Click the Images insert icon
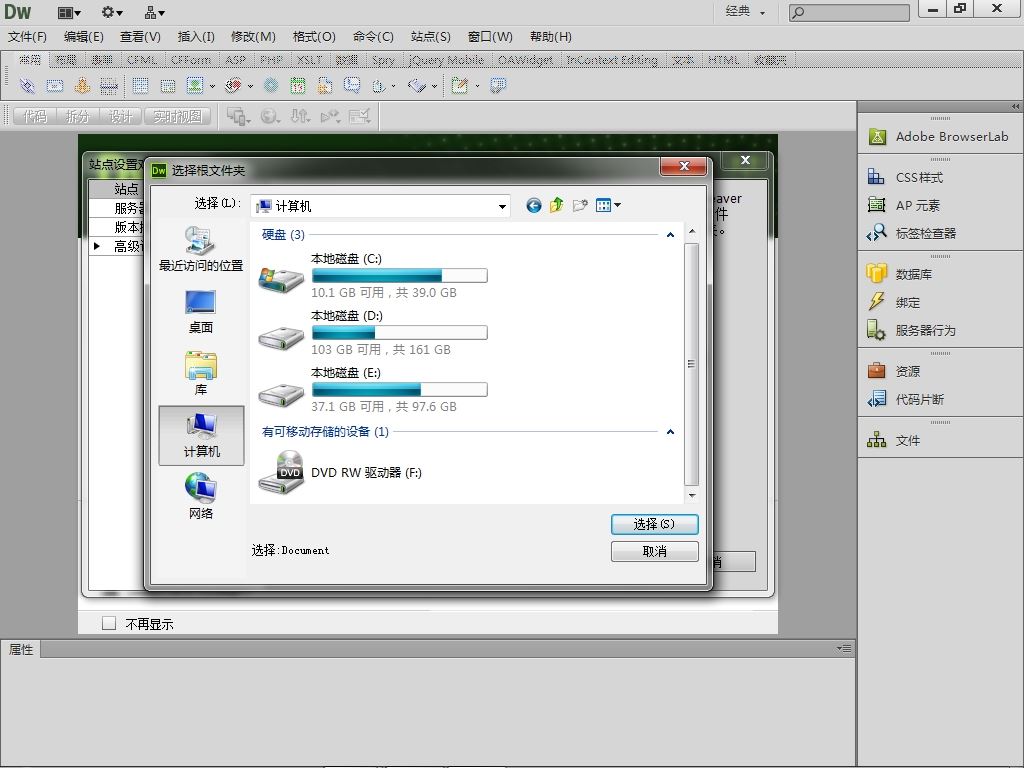This screenshot has width=1024, height=768. 195,86
